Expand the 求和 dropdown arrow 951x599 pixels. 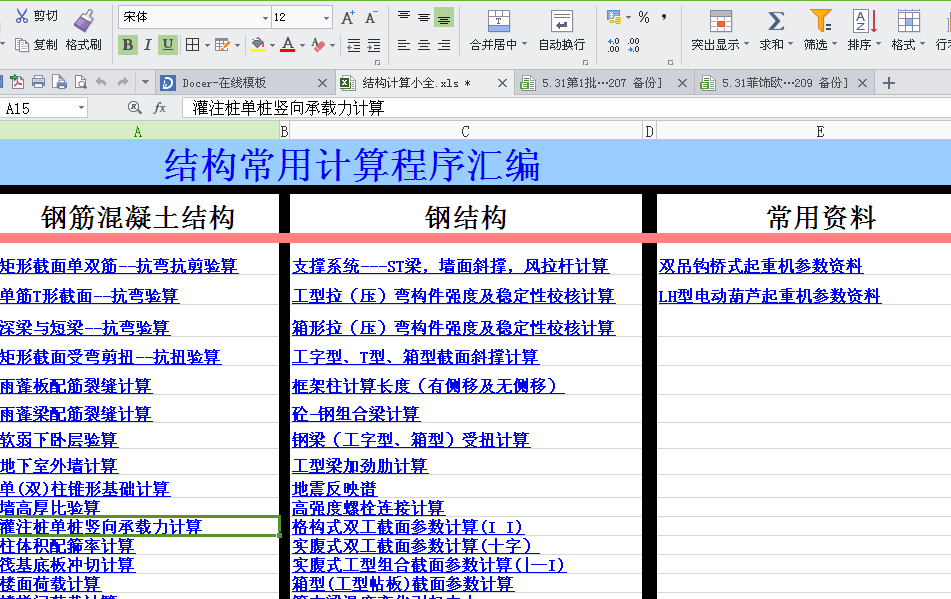[790, 44]
